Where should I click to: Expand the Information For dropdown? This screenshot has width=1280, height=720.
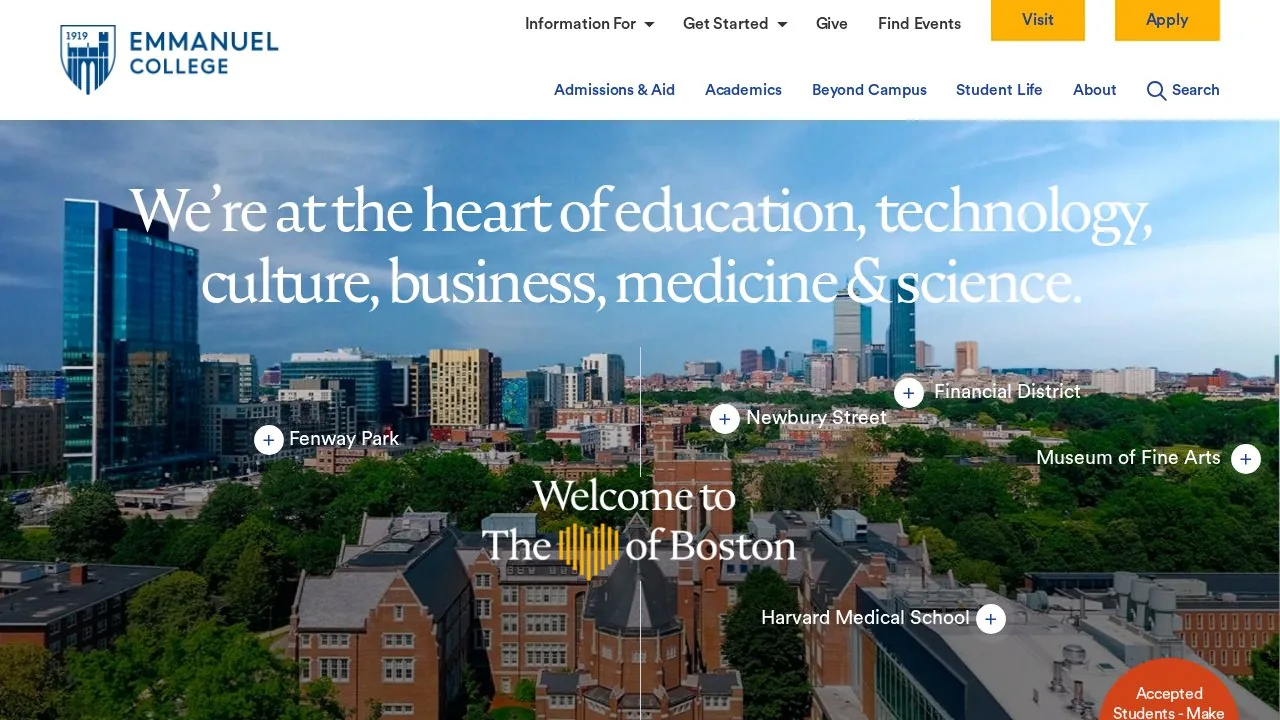pos(590,24)
